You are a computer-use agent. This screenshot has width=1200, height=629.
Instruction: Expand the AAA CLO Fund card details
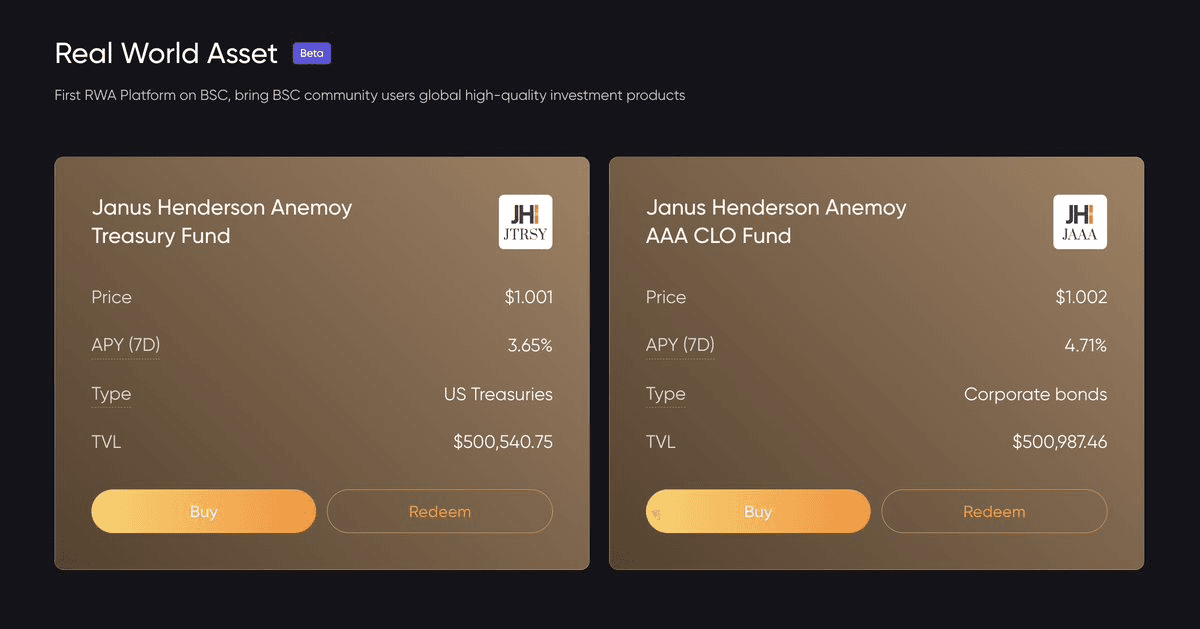(876, 362)
